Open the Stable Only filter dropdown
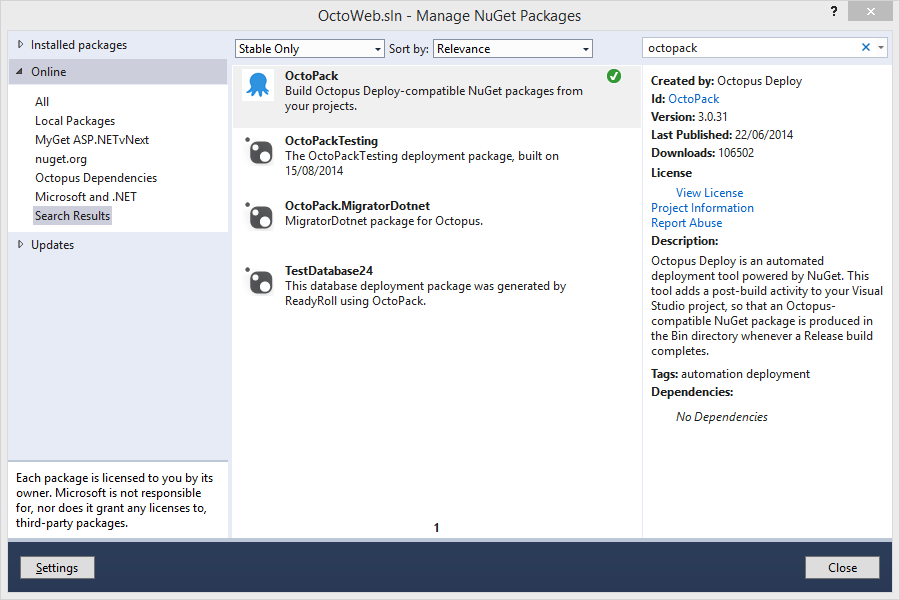Viewport: 900px width, 600px height. (x=309, y=49)
